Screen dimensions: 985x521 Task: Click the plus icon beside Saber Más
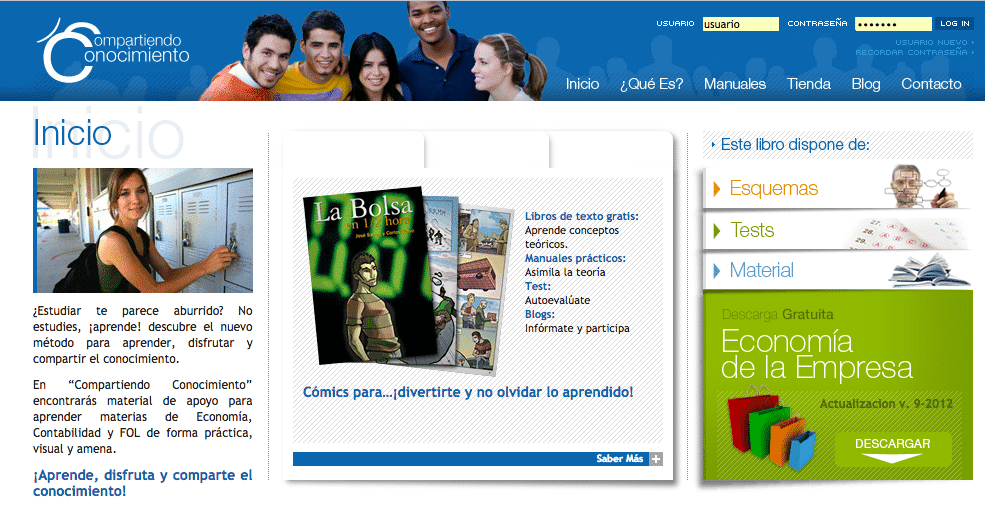(656, 459)
